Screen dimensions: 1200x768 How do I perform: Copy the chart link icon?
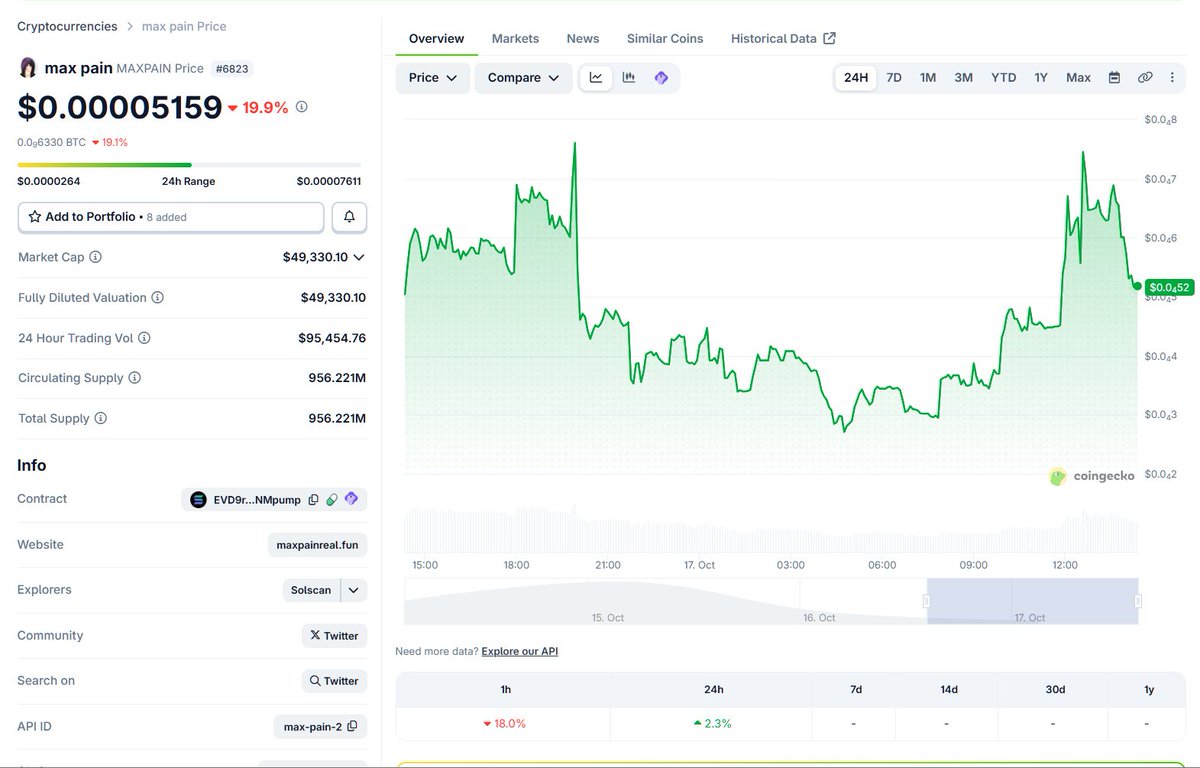click(x=1145, y=78)
